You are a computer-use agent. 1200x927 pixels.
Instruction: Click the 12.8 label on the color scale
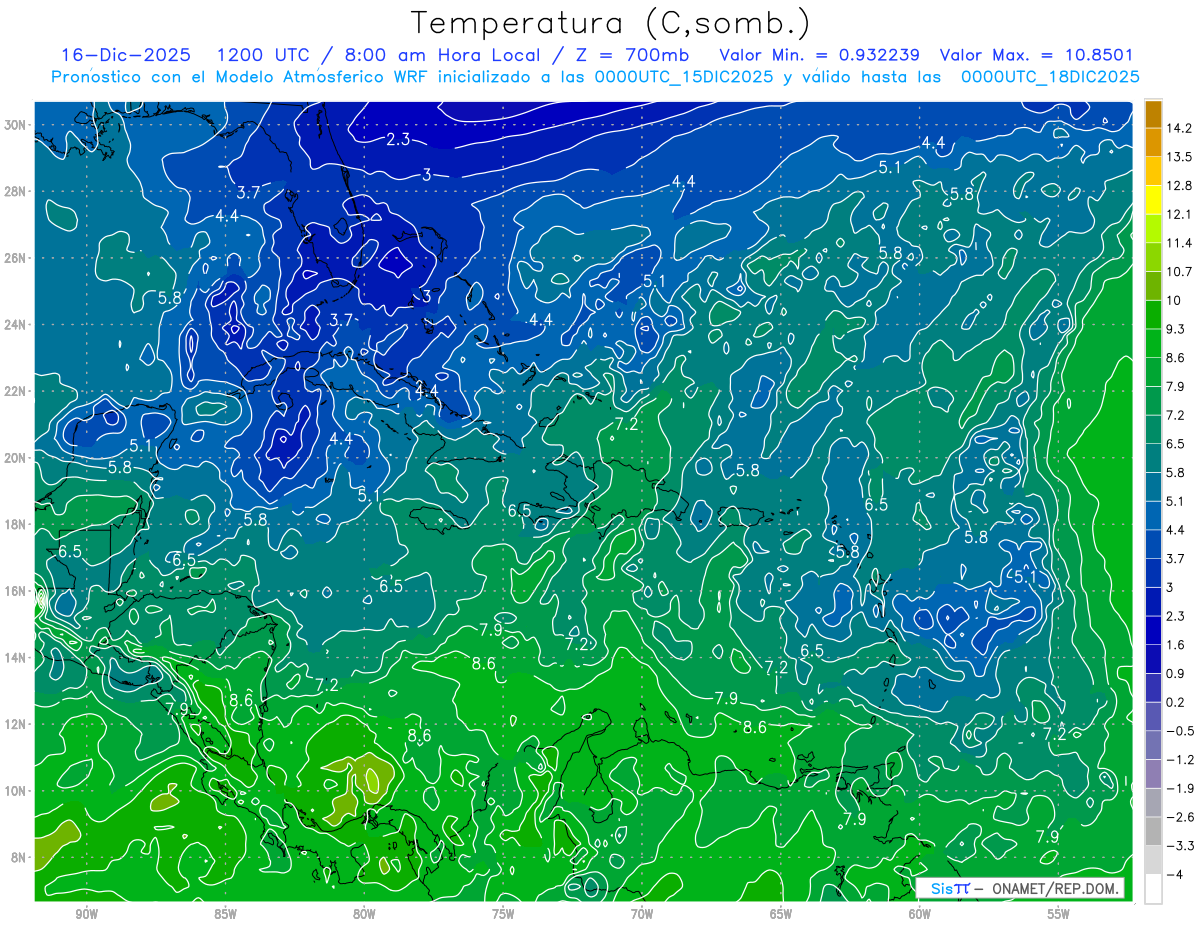click(1178, 186)
